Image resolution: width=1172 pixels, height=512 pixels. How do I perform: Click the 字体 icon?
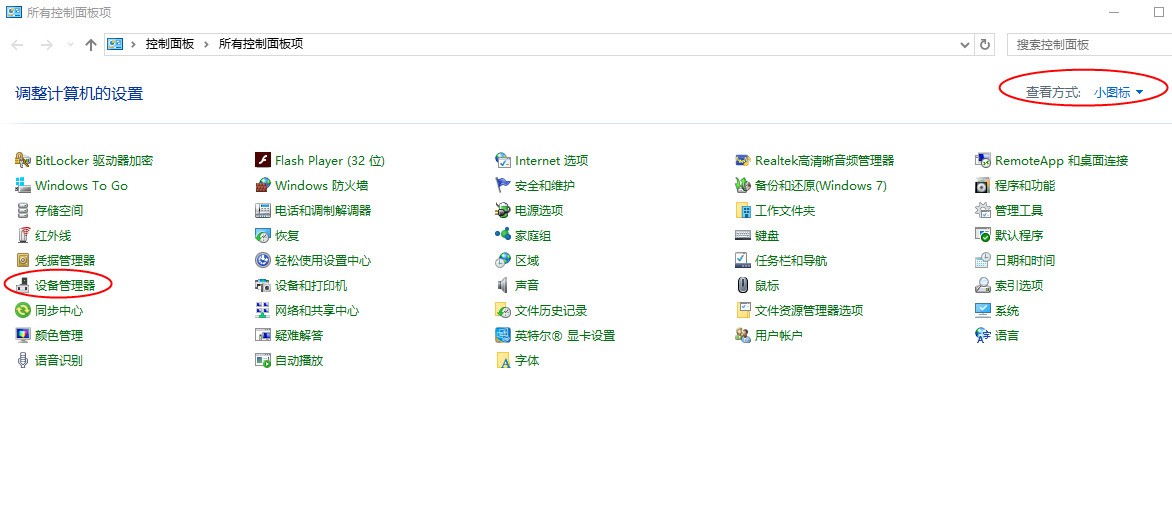pyautogui.click(x=503, y=360)
